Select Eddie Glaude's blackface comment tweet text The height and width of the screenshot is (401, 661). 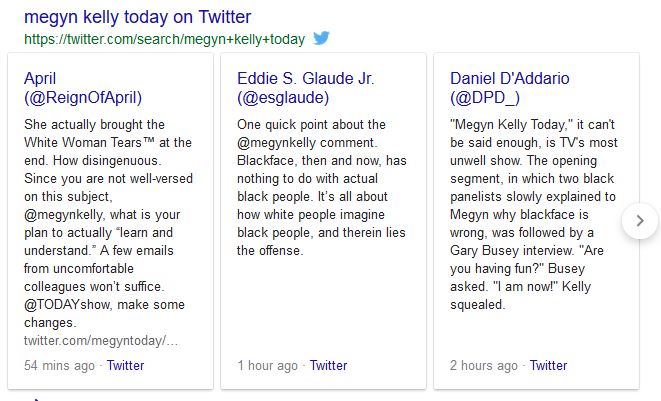point(320,187)
